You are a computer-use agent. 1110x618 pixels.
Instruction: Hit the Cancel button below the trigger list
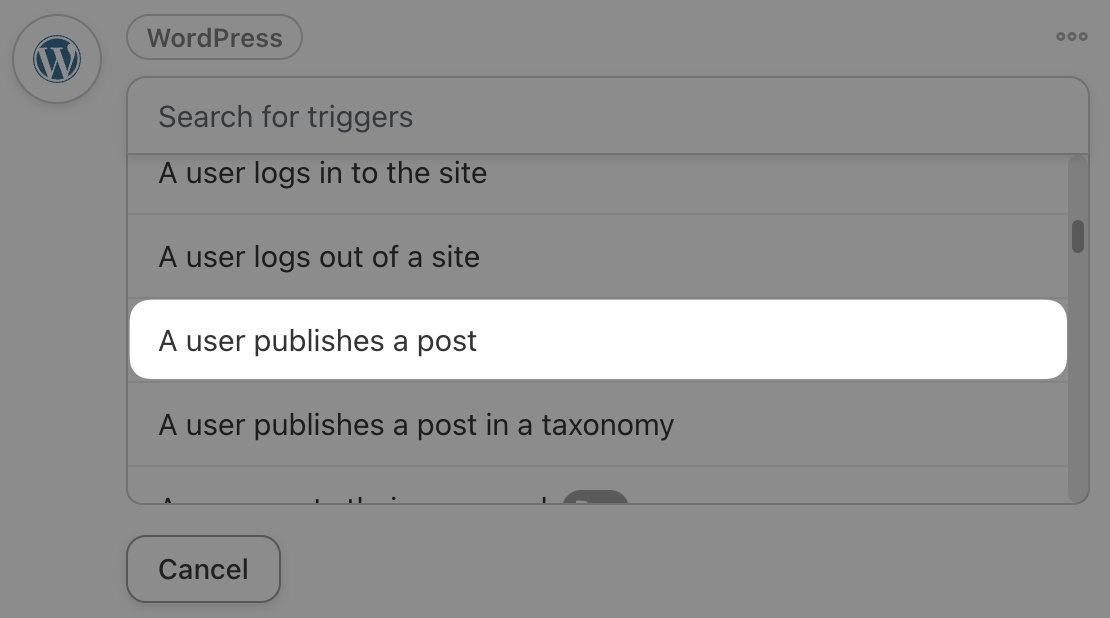[203, 569]
